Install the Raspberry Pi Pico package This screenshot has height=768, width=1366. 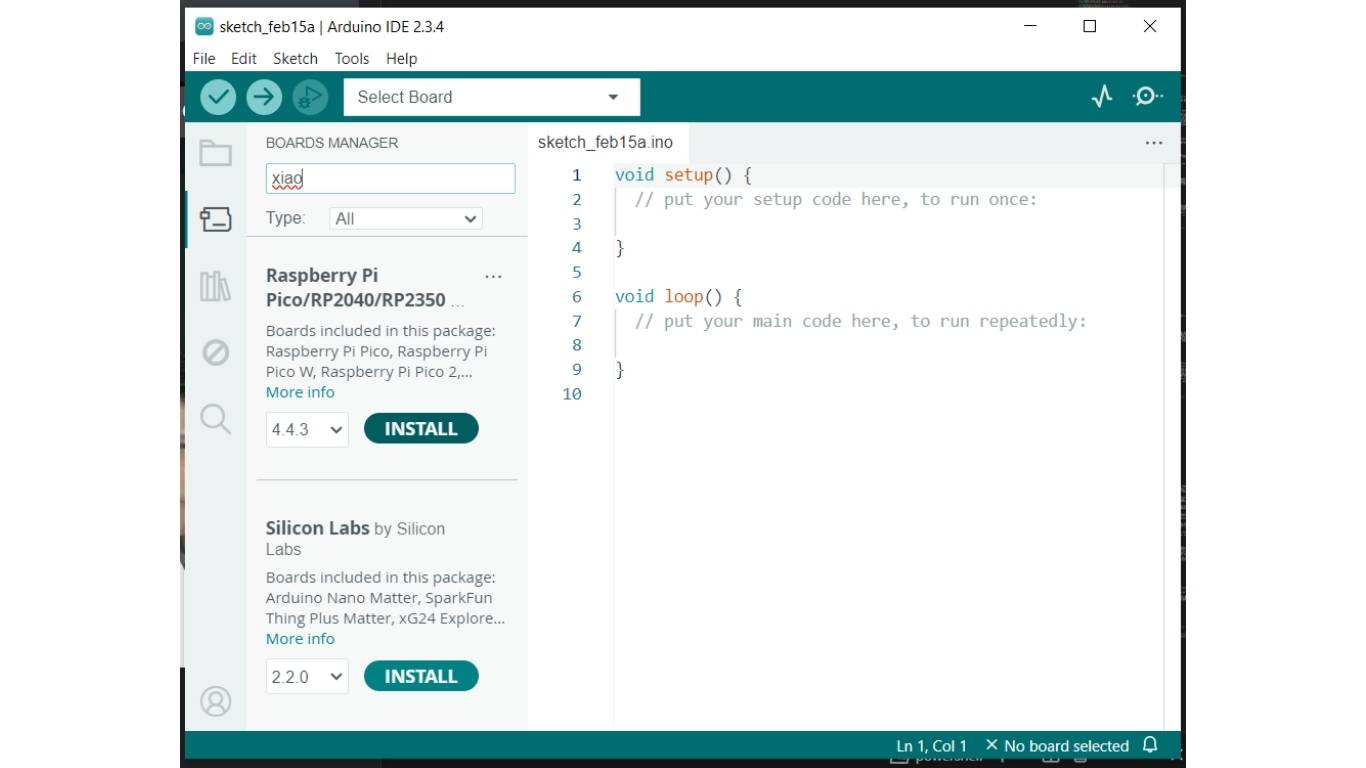[x=421, y=429]
